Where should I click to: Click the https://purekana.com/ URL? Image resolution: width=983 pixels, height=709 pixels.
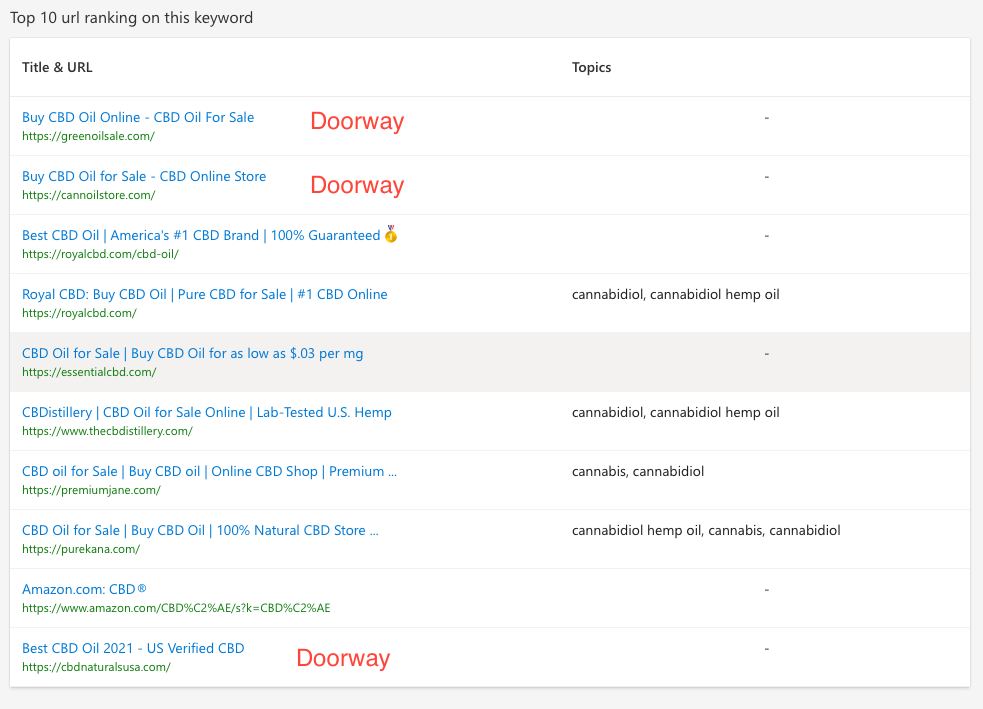tap(81, 549)
